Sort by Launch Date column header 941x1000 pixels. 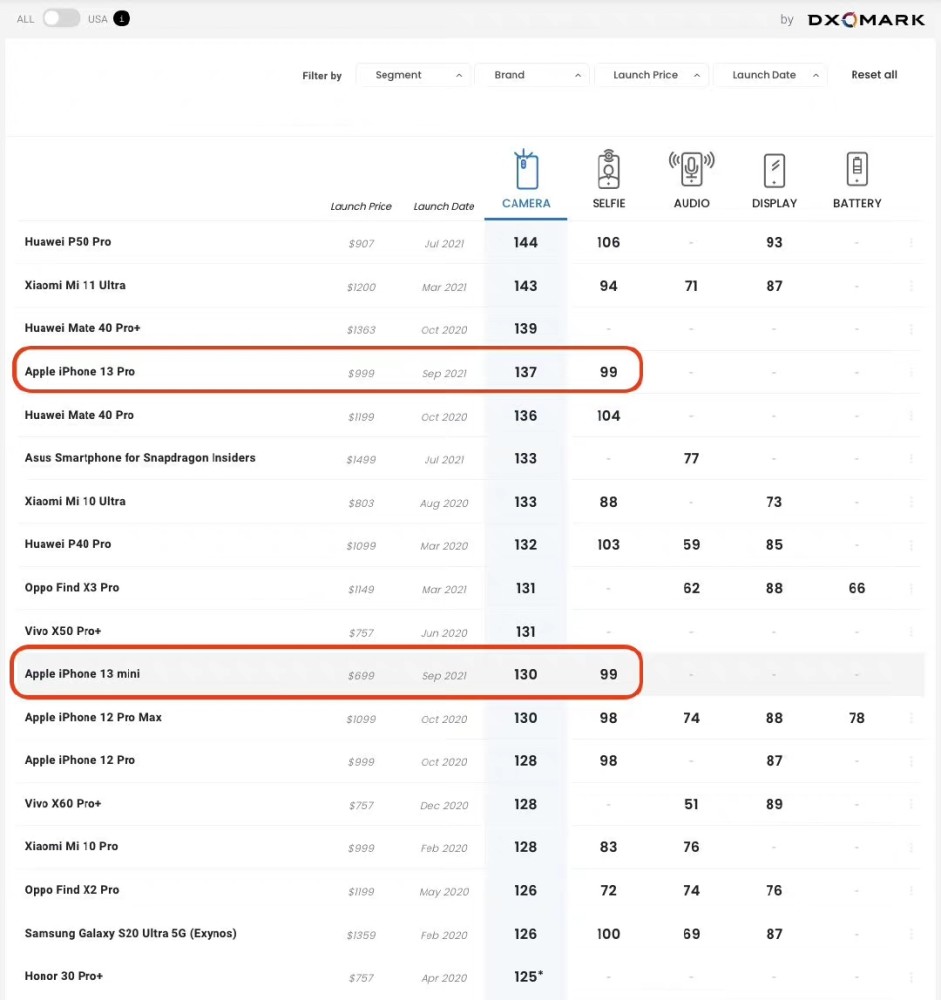pos(443,207)
